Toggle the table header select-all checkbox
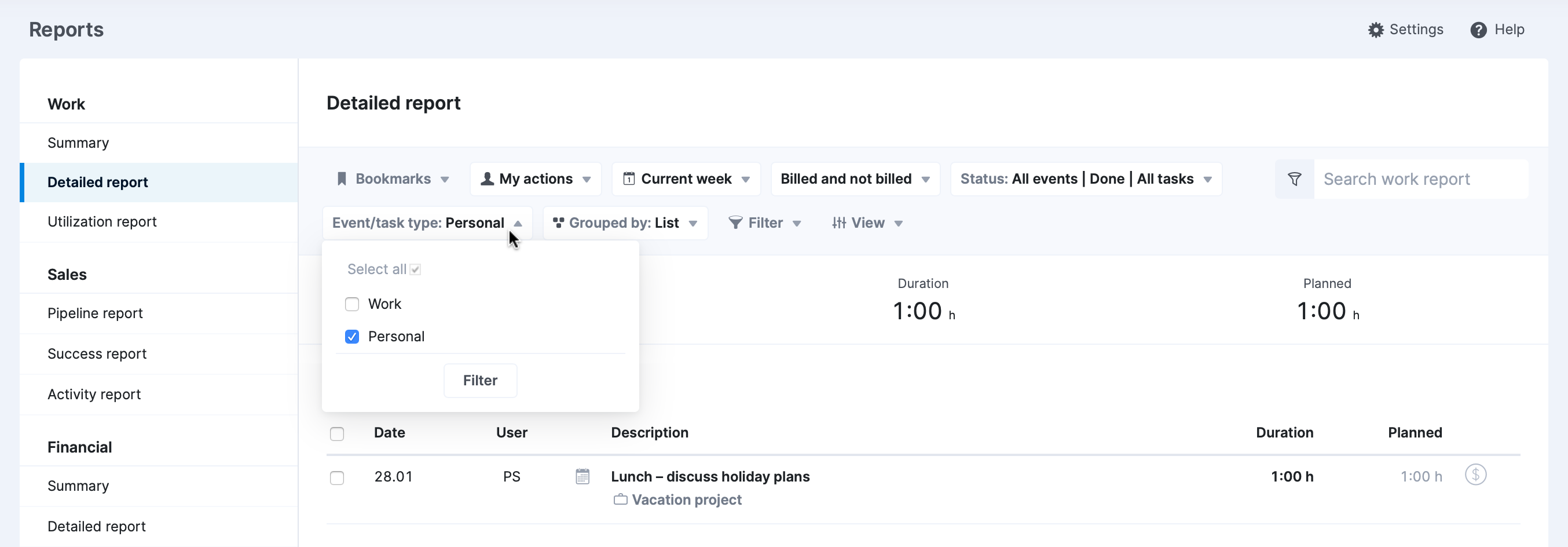The width and height of the screenshot is (1568, 547). pyautogui.click(x=336, y=433)
